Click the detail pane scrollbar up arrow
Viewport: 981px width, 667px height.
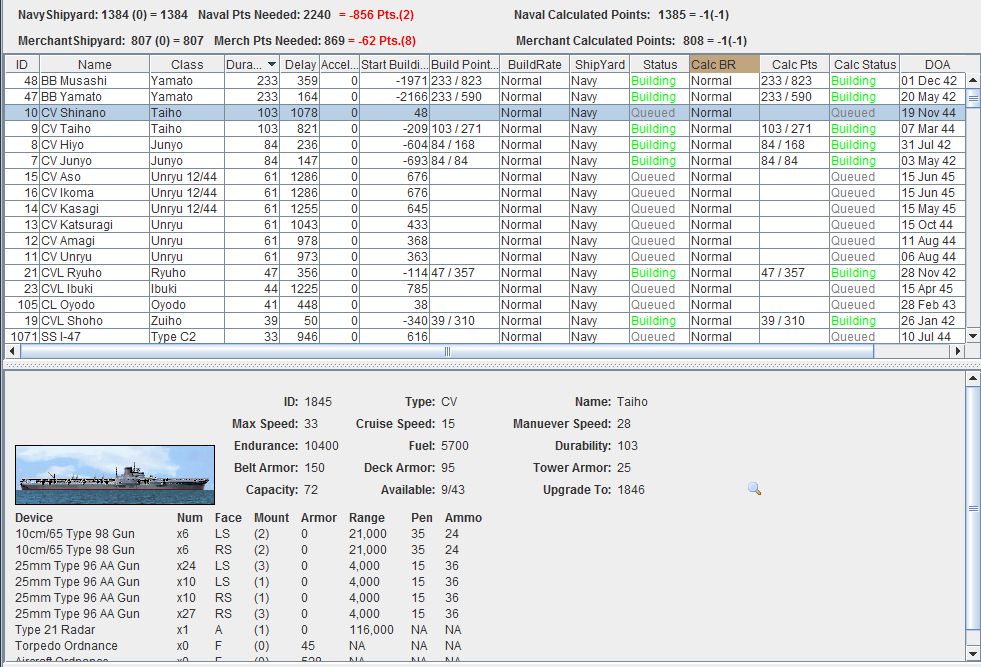973,378
